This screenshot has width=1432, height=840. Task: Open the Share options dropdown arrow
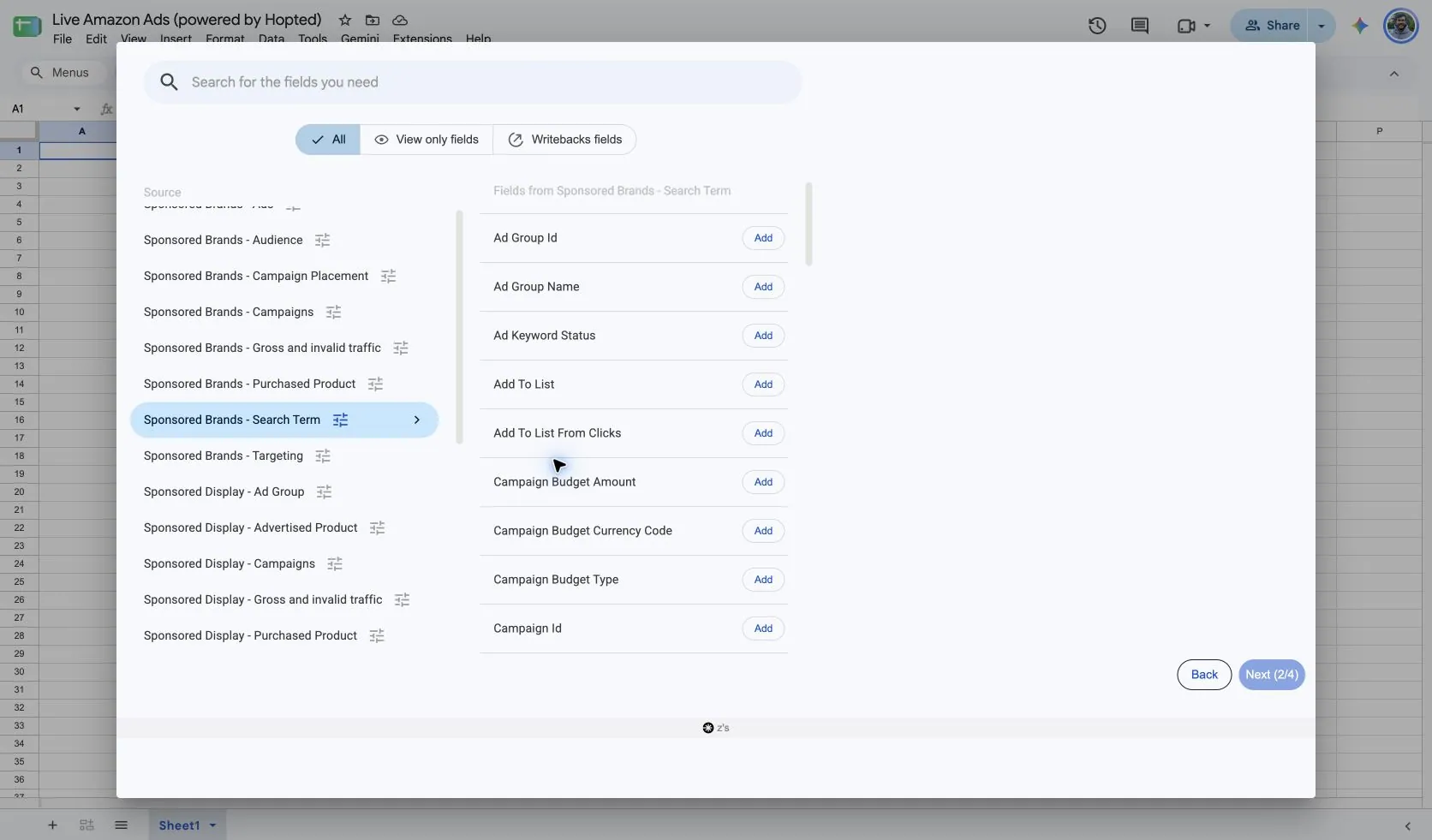click(1322, 26)
